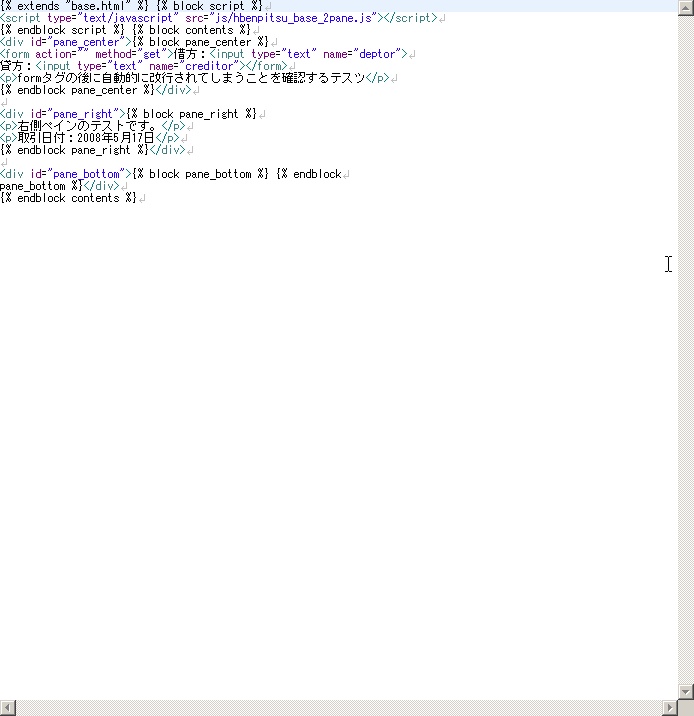
Task: Click the '取引日付：2008年5月17日' text
Action: pos(86,138)
